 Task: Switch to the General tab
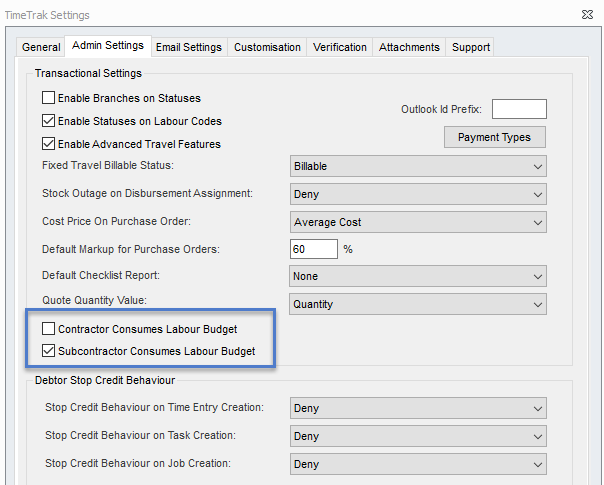point(41,47)
